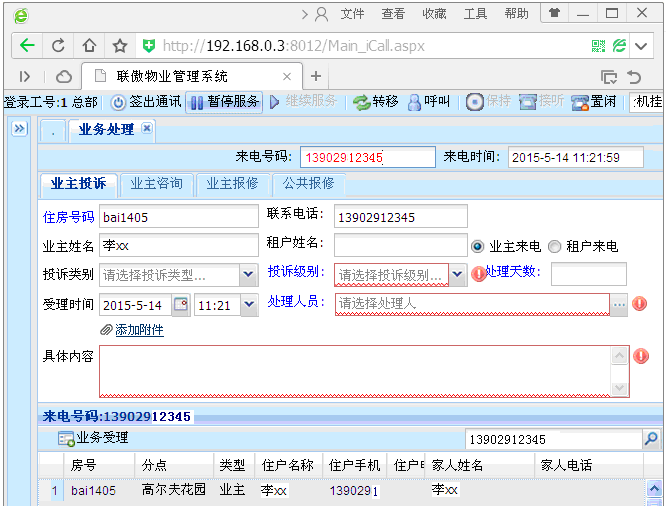
Task: Click the ellipsis button beside 处理人员
Action: [619, 304]
